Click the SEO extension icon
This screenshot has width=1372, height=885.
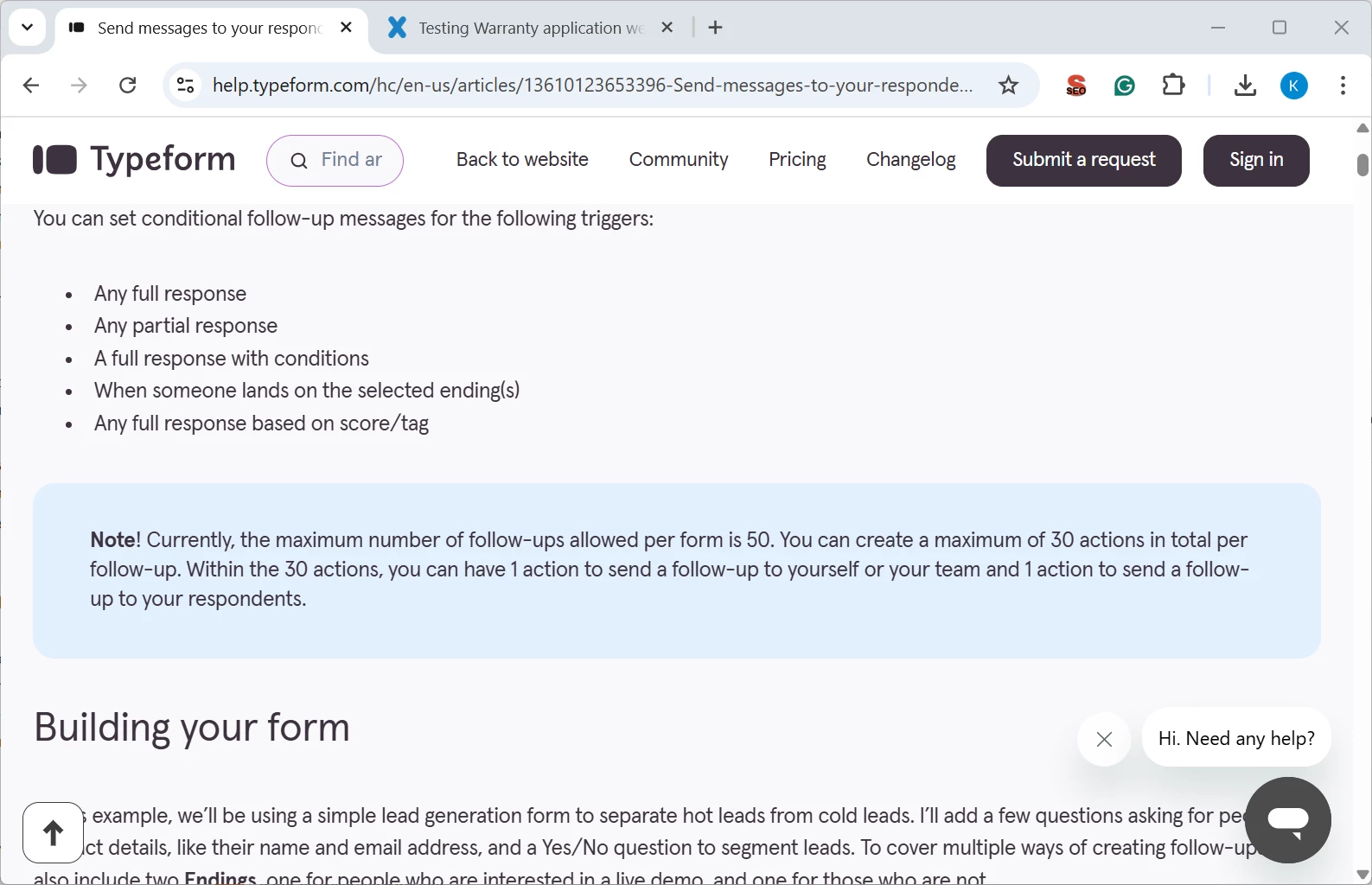point(1075,86)
